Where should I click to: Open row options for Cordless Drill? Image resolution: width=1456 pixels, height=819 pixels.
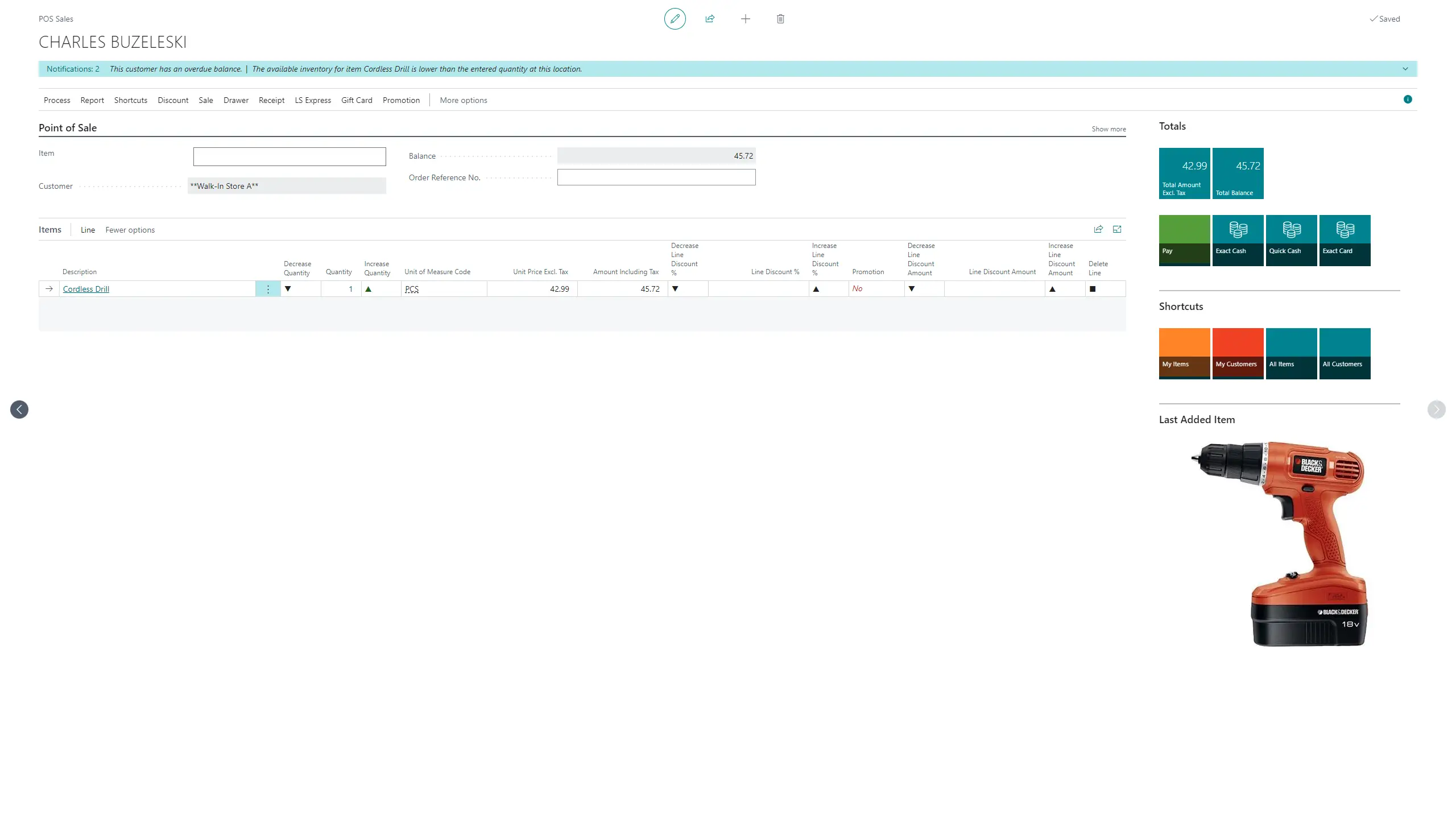(x=268, y=289)
